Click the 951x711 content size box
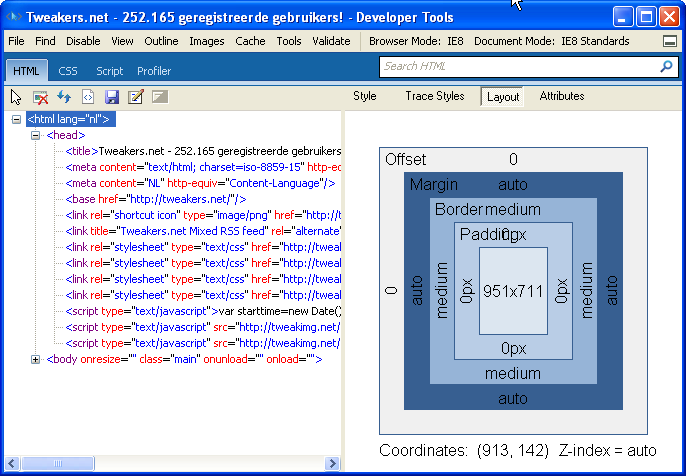 [513, 291]
